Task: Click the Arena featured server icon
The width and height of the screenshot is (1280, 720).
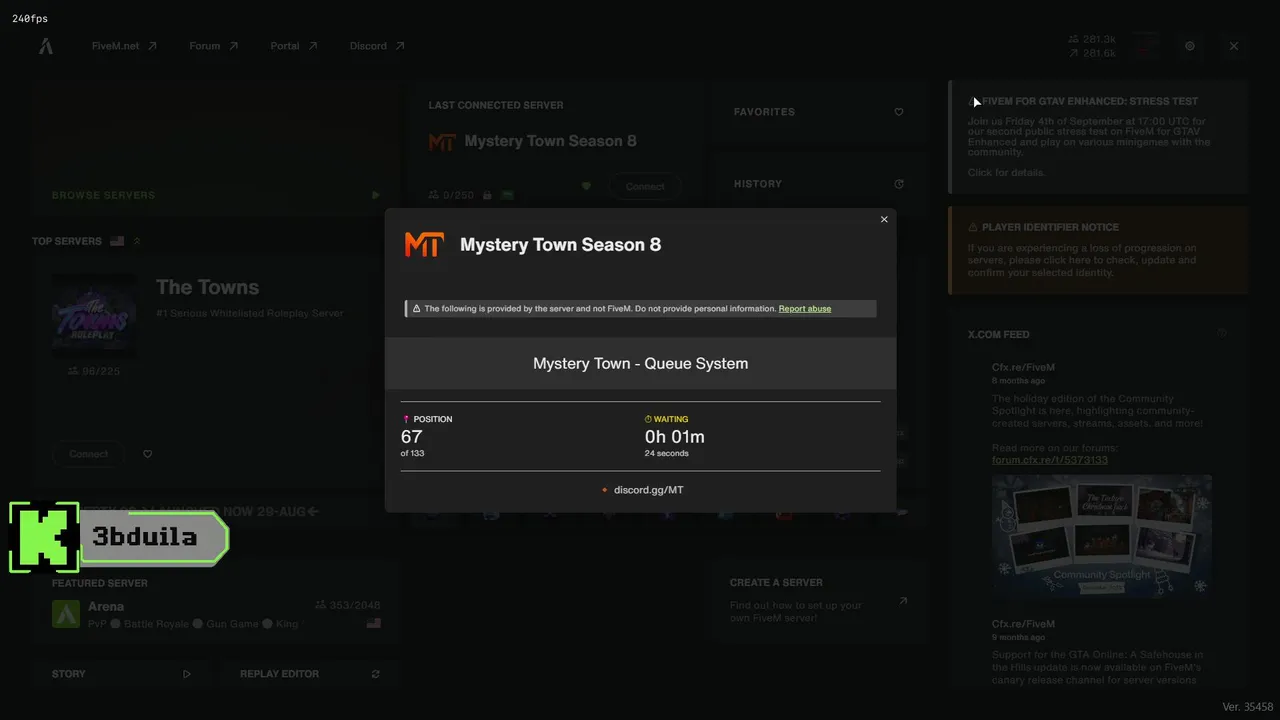Action: coord(66,614)
